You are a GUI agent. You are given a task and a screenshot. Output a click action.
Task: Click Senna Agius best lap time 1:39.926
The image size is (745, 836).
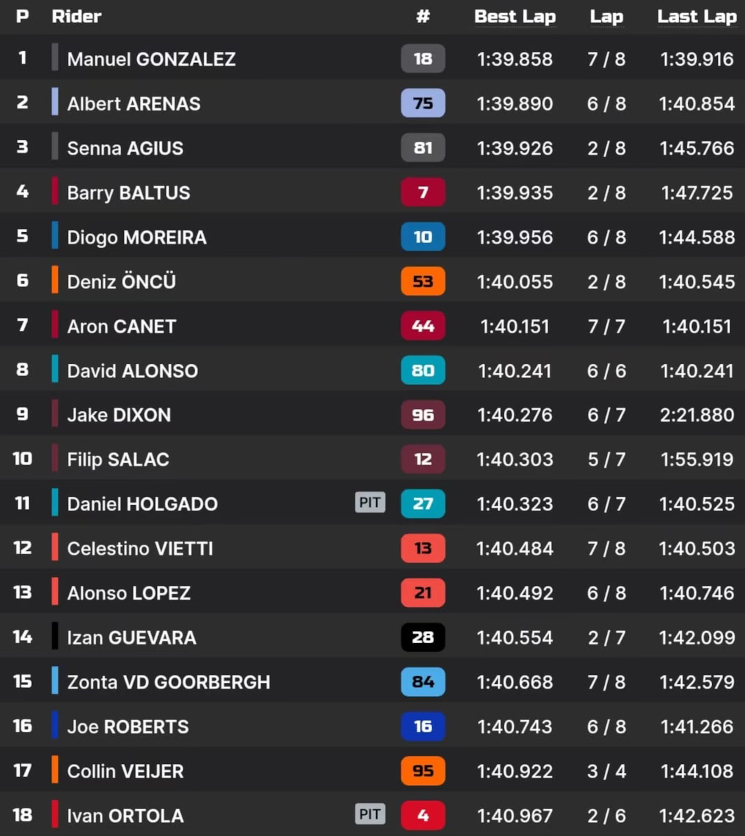click(515, 148)
